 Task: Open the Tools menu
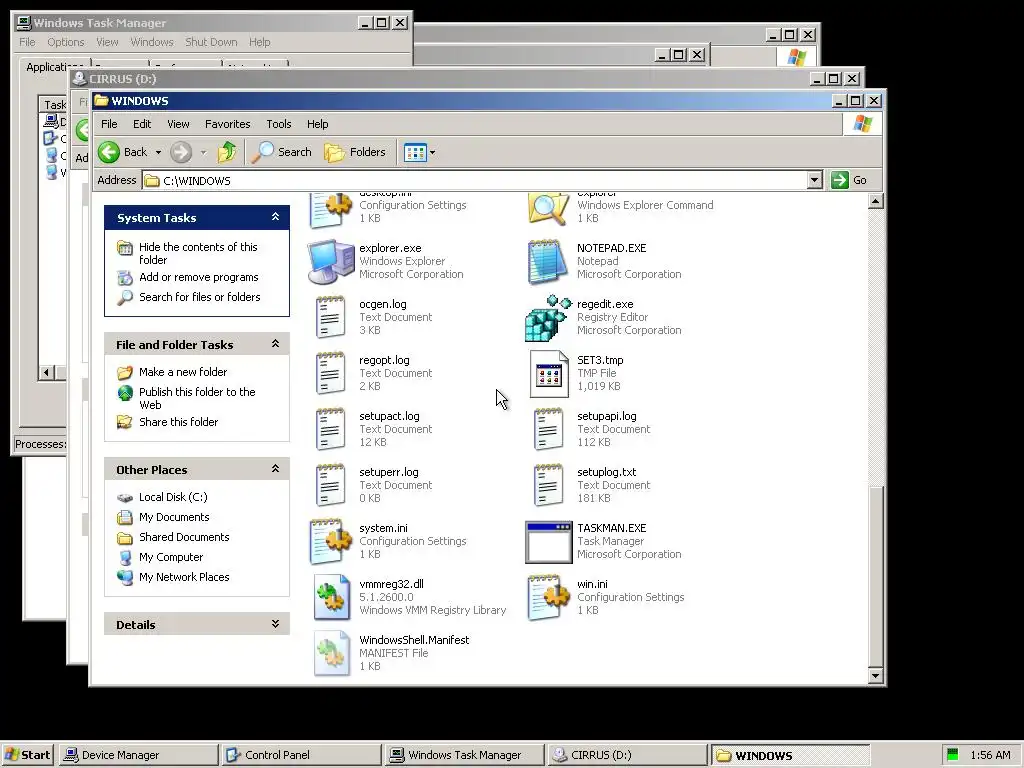pos(279,124)
